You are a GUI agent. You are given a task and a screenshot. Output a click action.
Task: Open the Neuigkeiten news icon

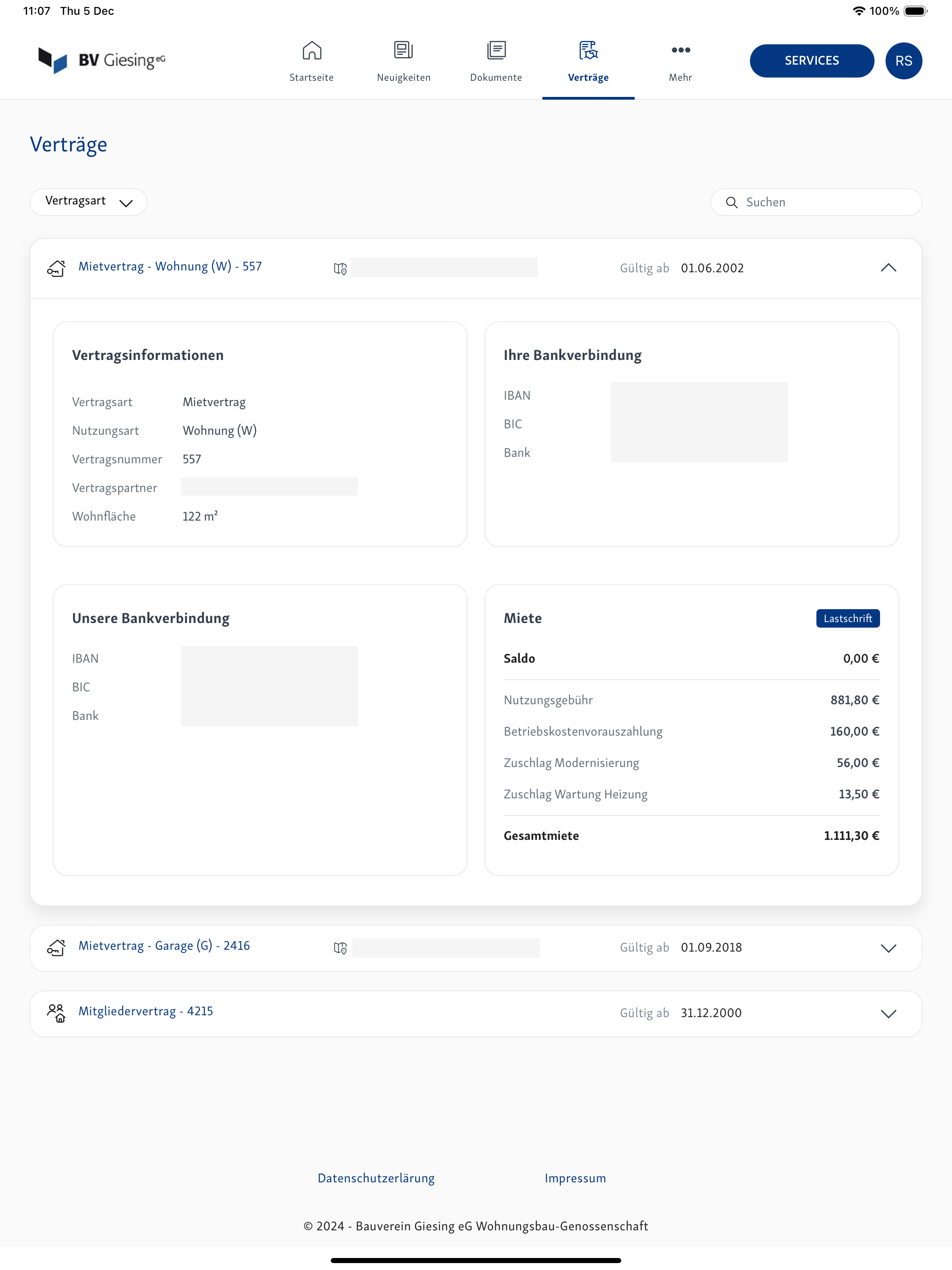pyautogui.click(x=404, y=50)
